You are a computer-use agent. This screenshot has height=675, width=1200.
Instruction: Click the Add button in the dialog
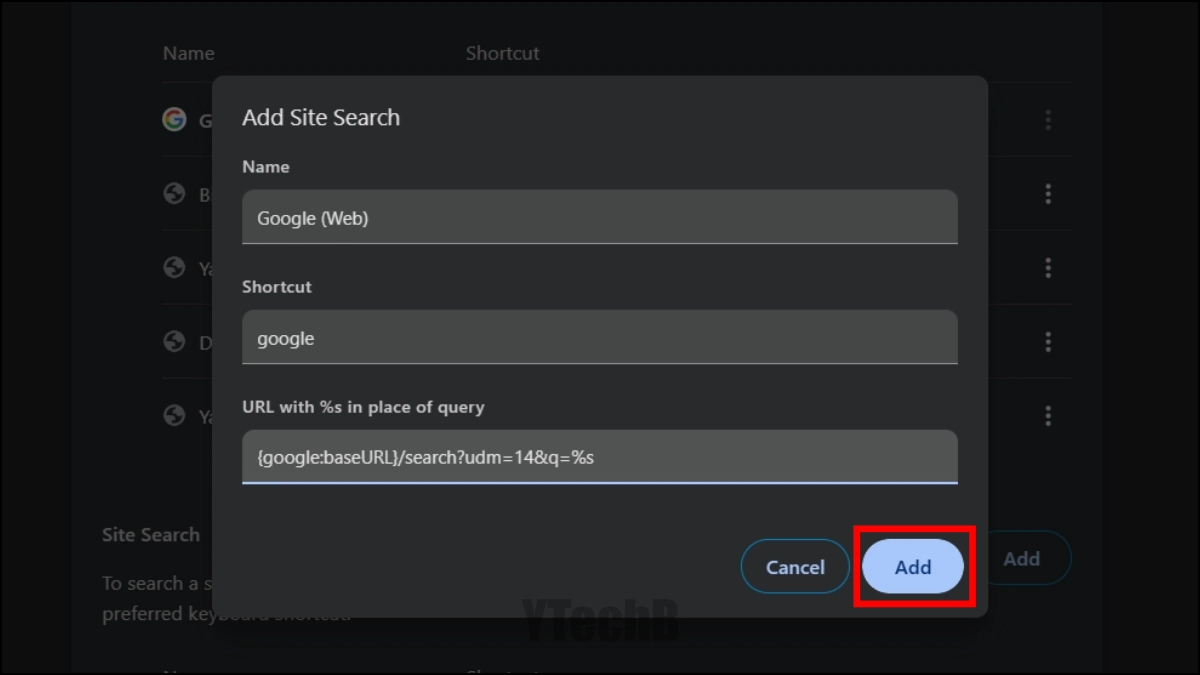(x=913, y=567)
